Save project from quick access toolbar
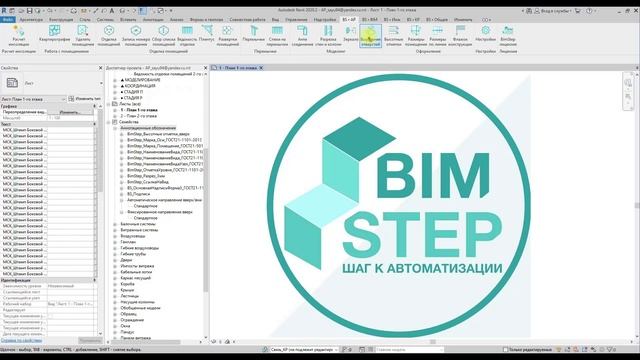Image resolution: width=640 pixels, height=360 pixels. pyautogui.click(x=29, y=11)
